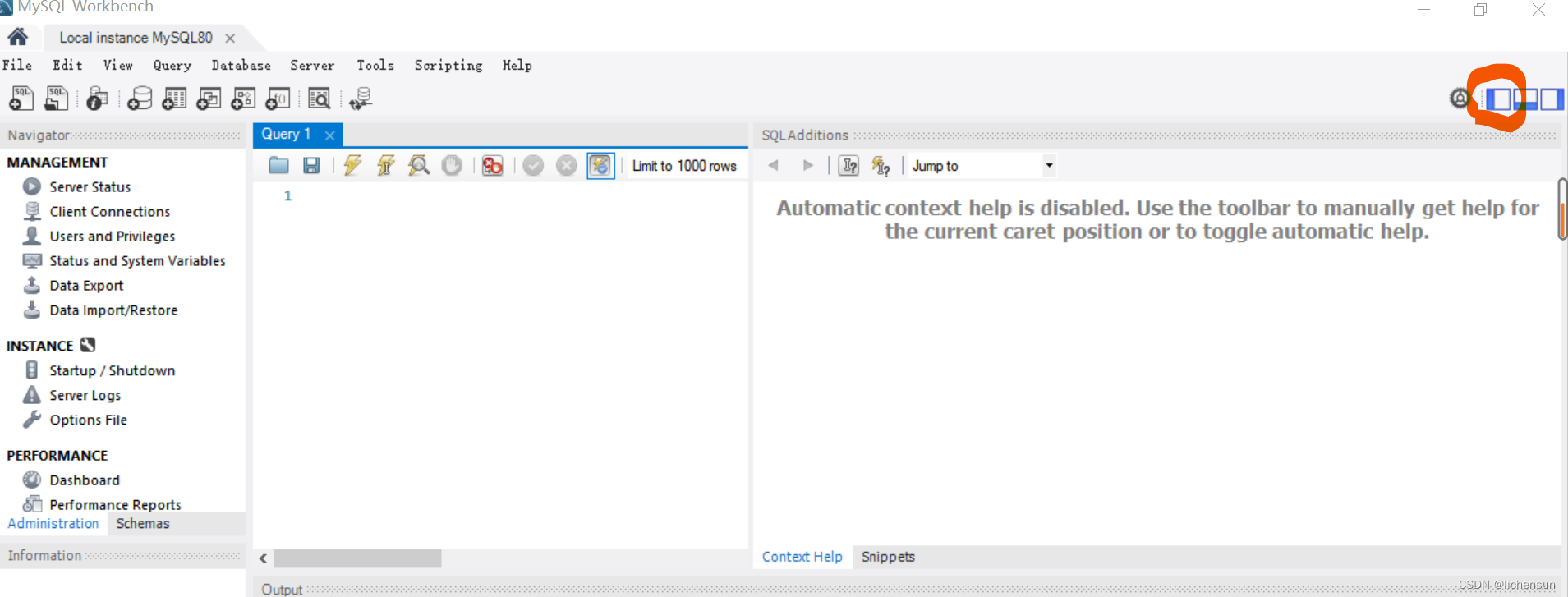Go back in SQL Additions help history
1568x597 pixels.
(x=773, y=165)
